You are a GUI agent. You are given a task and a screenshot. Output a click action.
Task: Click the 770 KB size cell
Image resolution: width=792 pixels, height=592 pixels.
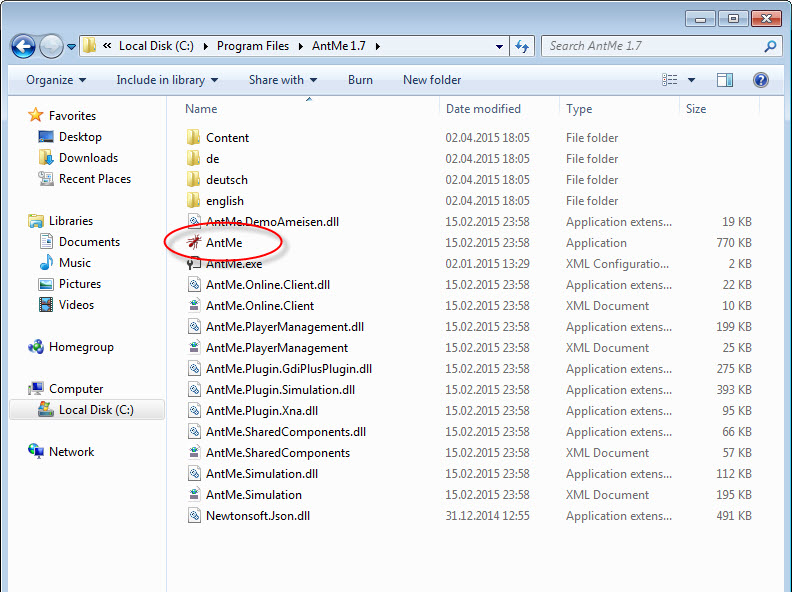pyautogui.click(x=733, y=243)
